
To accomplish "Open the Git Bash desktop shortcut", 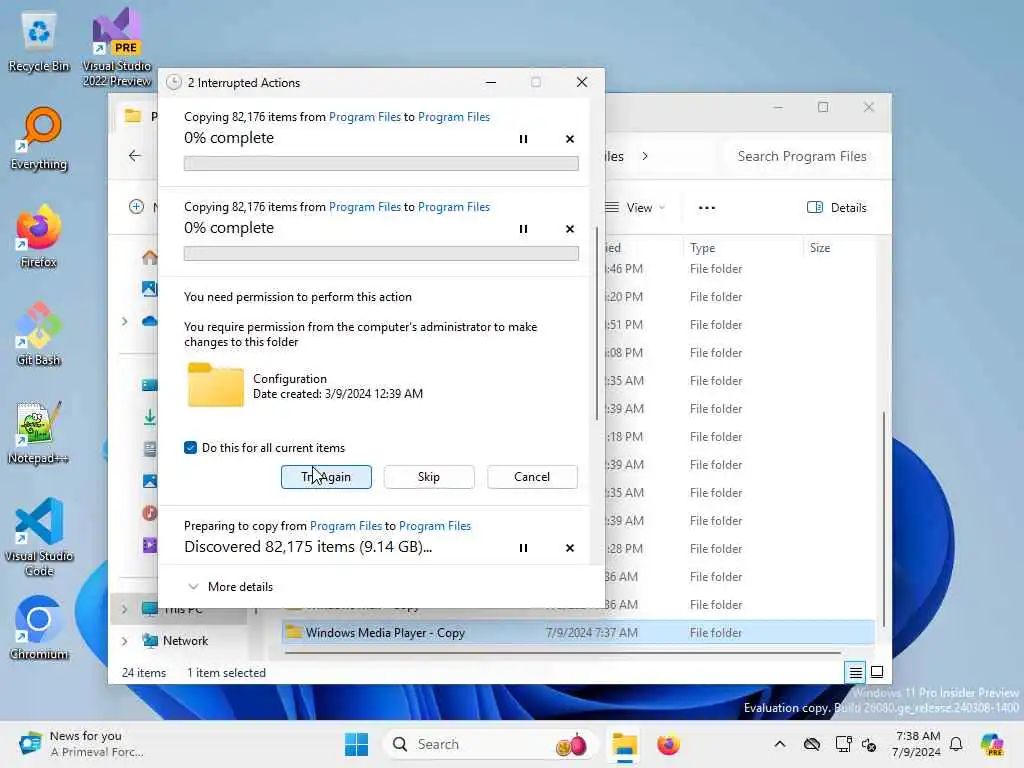I will click(39, 334).
